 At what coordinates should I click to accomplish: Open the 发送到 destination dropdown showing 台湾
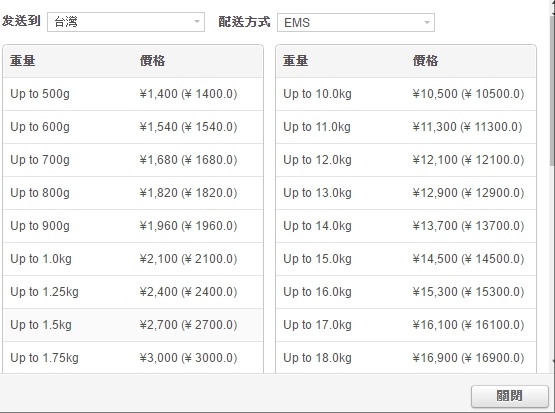click(x=126, y=22)
